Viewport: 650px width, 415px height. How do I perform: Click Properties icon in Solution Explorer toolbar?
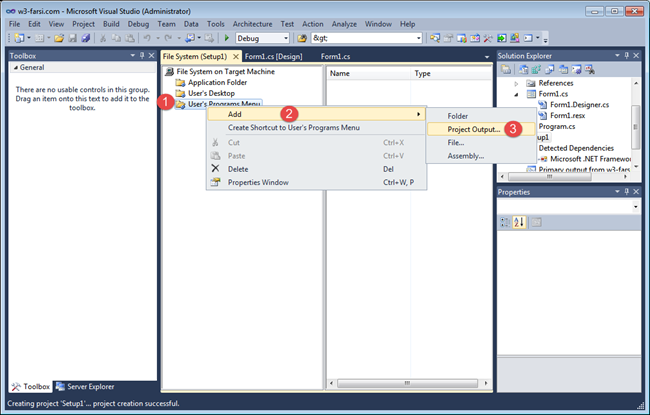tap(506, 69)
